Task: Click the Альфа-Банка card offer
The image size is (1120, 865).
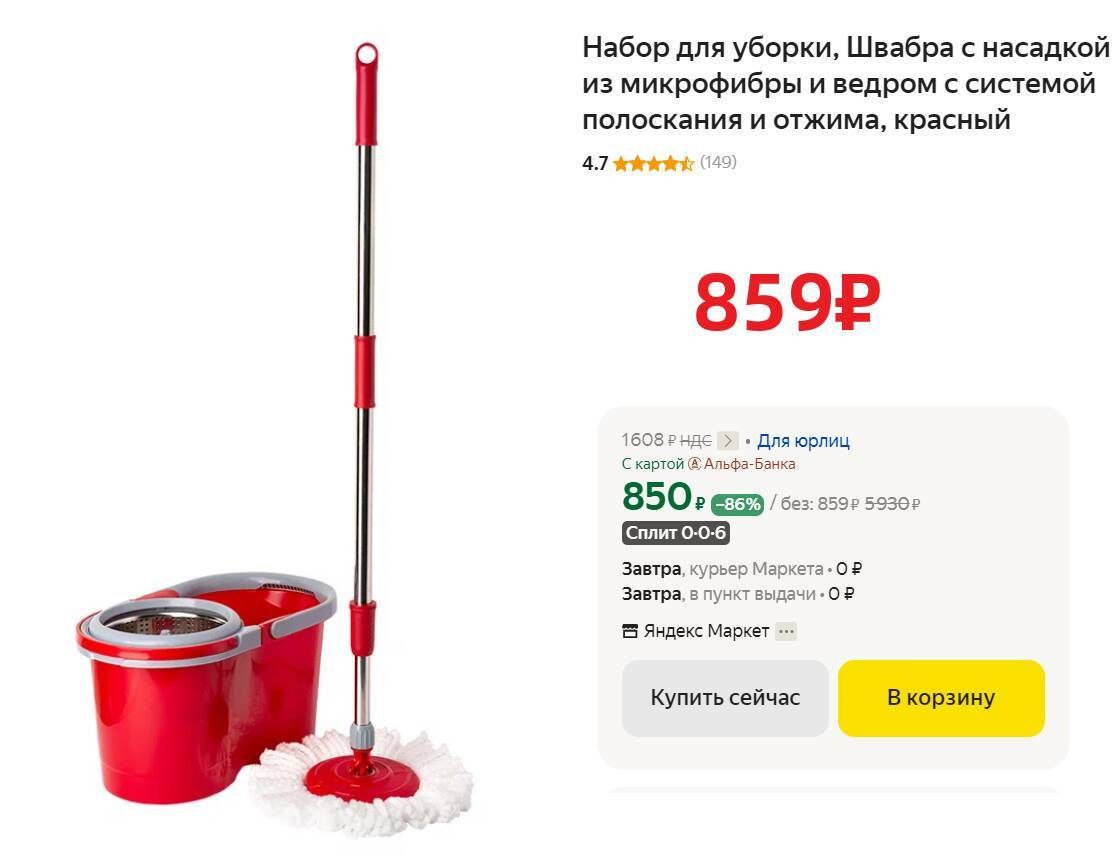Action: 708,464
